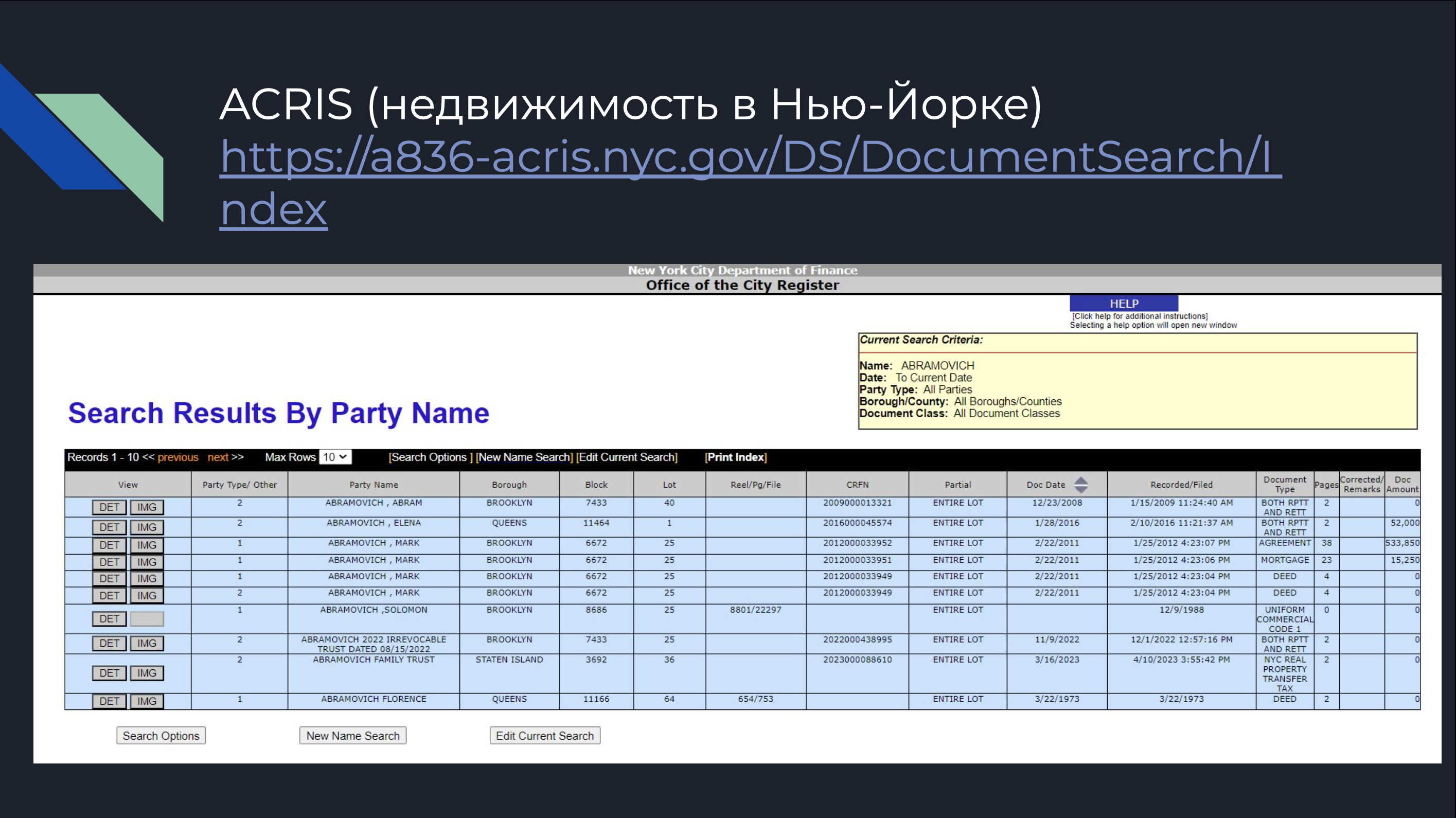This screenshot has height=818, width=1456.
Task: Open IMG for the AGREEMENT document row
Action: click(x=147, y=545)
